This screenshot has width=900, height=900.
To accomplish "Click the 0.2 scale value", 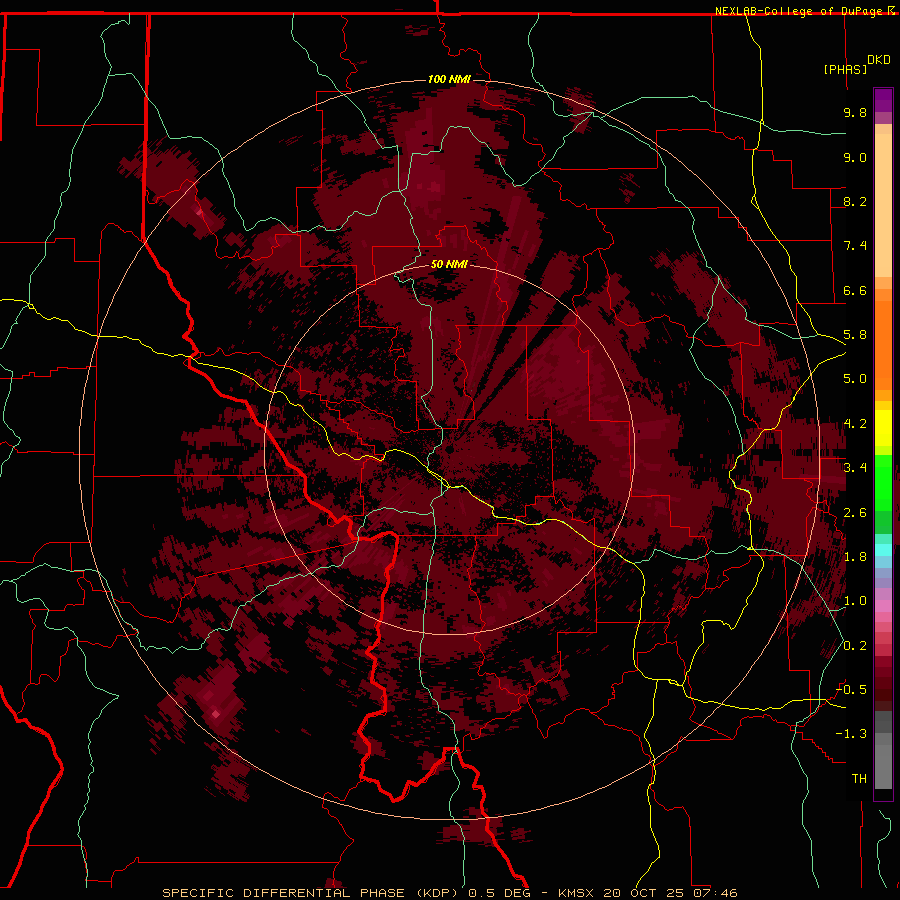I will (855, 646).
